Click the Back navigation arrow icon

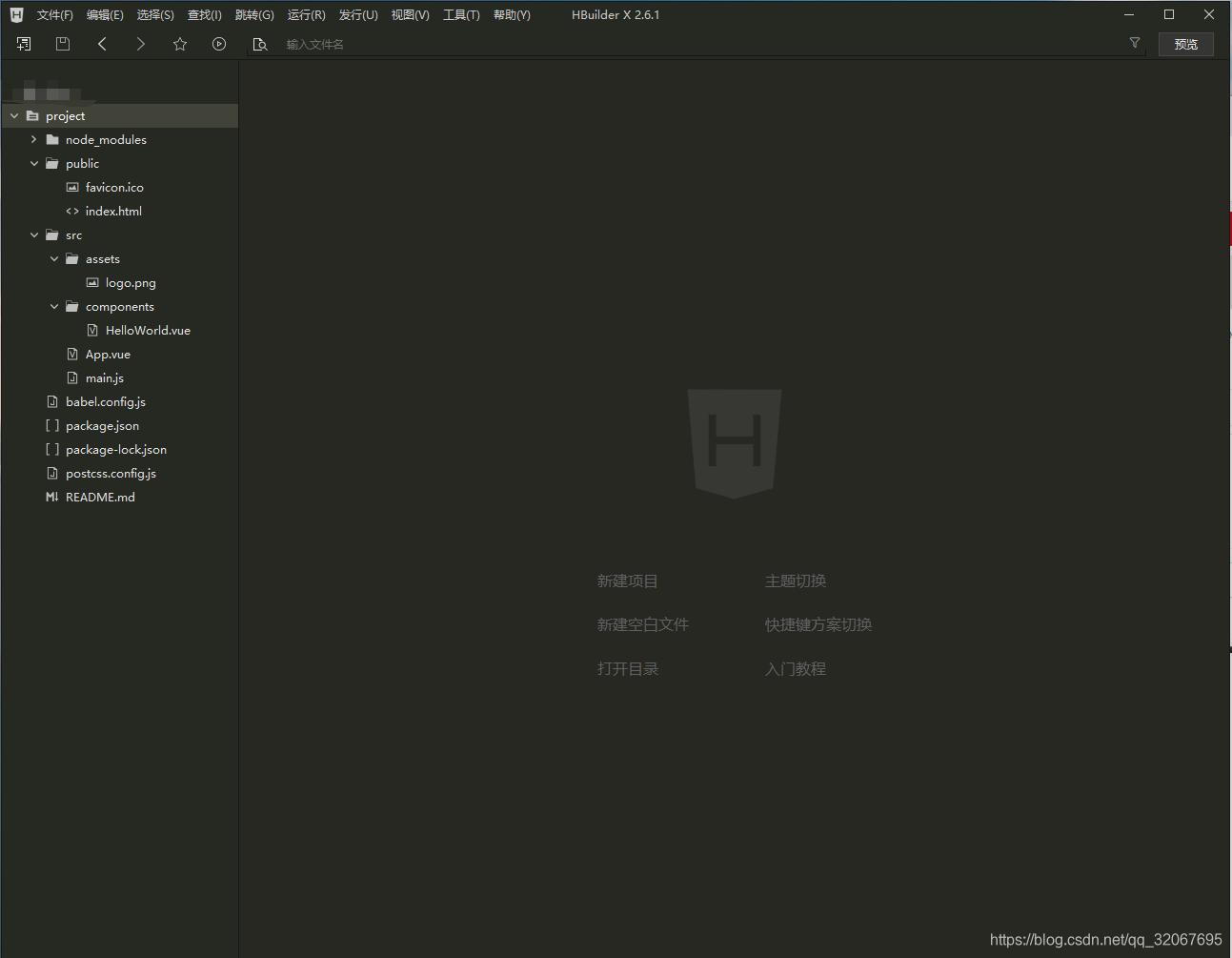(102, 43)
